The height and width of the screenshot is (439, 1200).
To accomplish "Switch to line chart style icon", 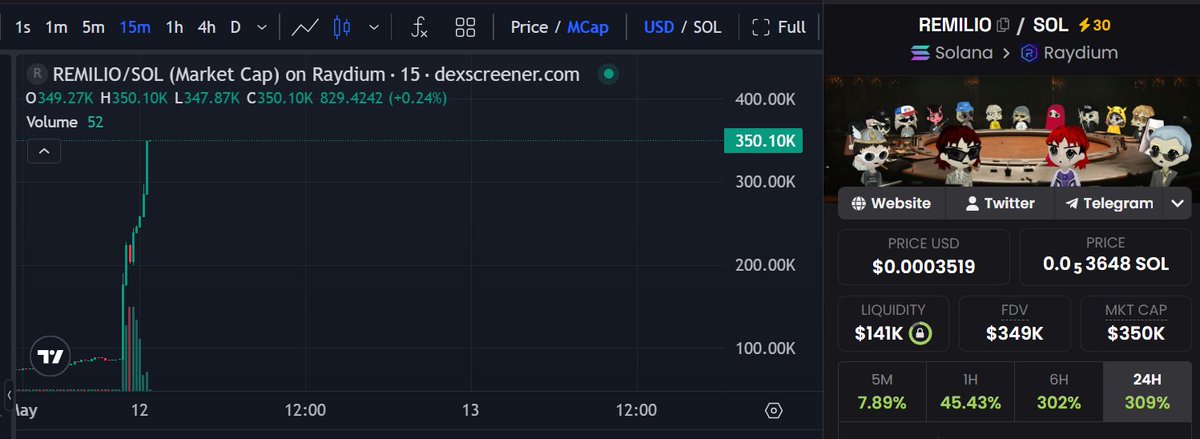I will tap(305, 27).
